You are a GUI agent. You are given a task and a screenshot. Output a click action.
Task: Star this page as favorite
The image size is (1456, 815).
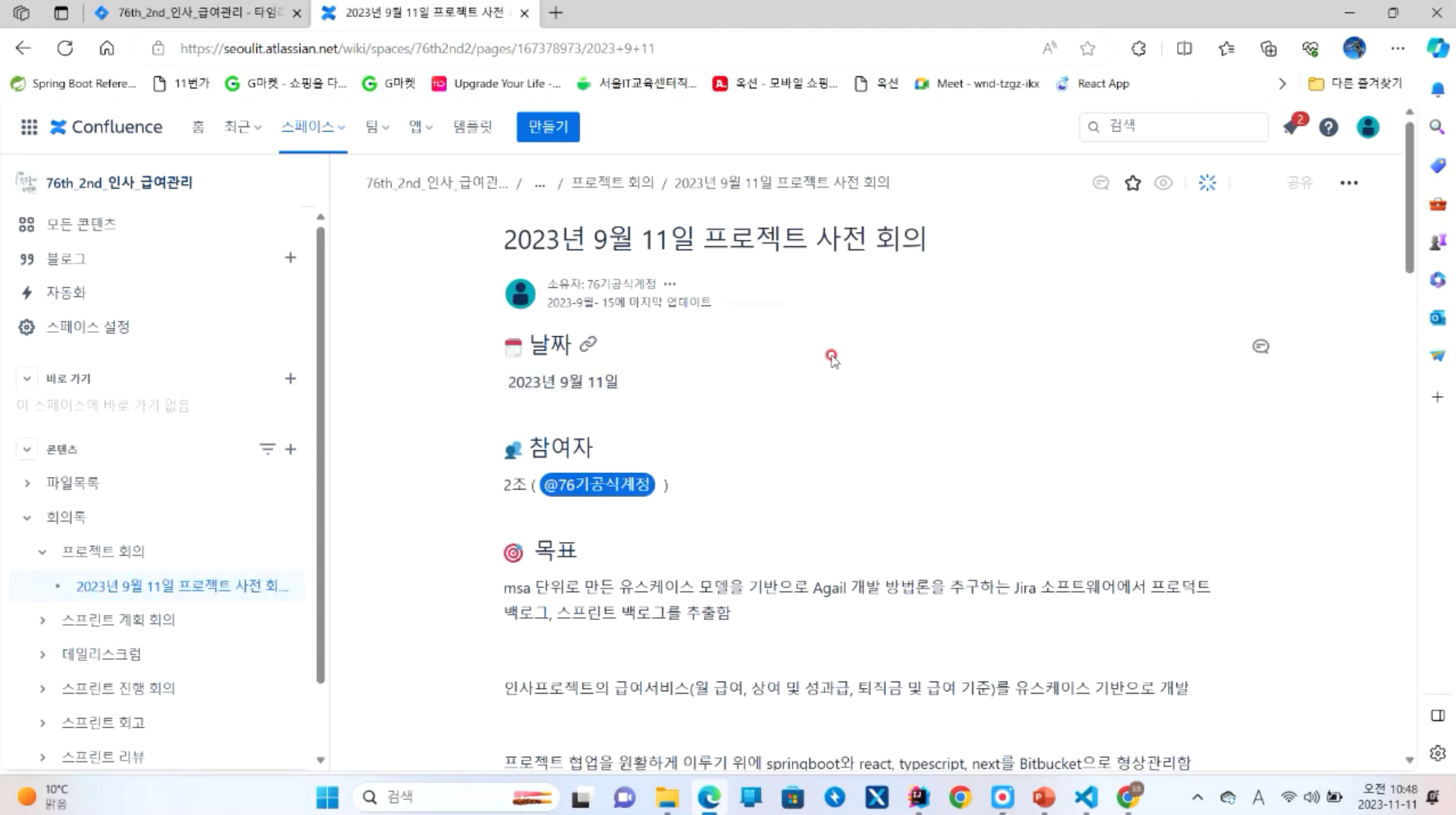point(1133,183)
